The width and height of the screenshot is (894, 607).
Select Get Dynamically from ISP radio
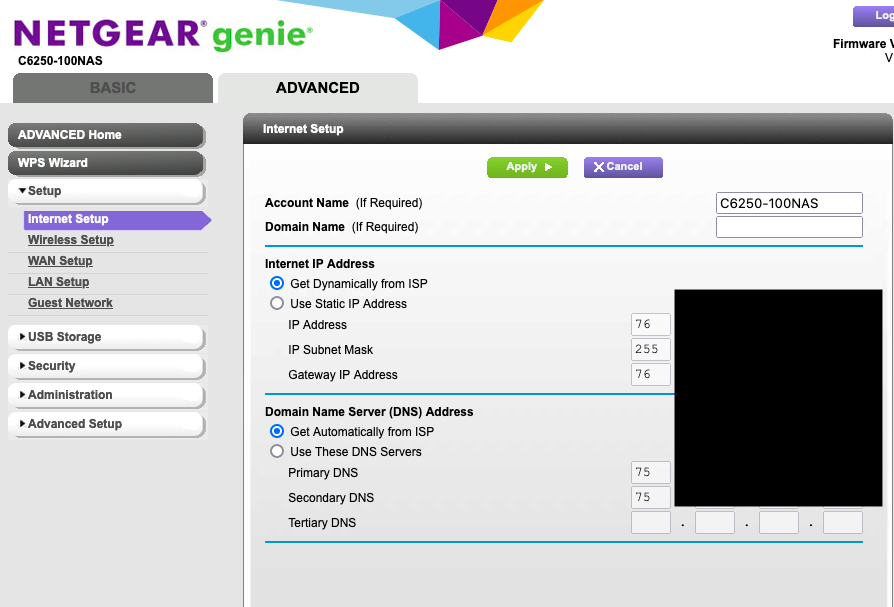click(x=277, y=283)
